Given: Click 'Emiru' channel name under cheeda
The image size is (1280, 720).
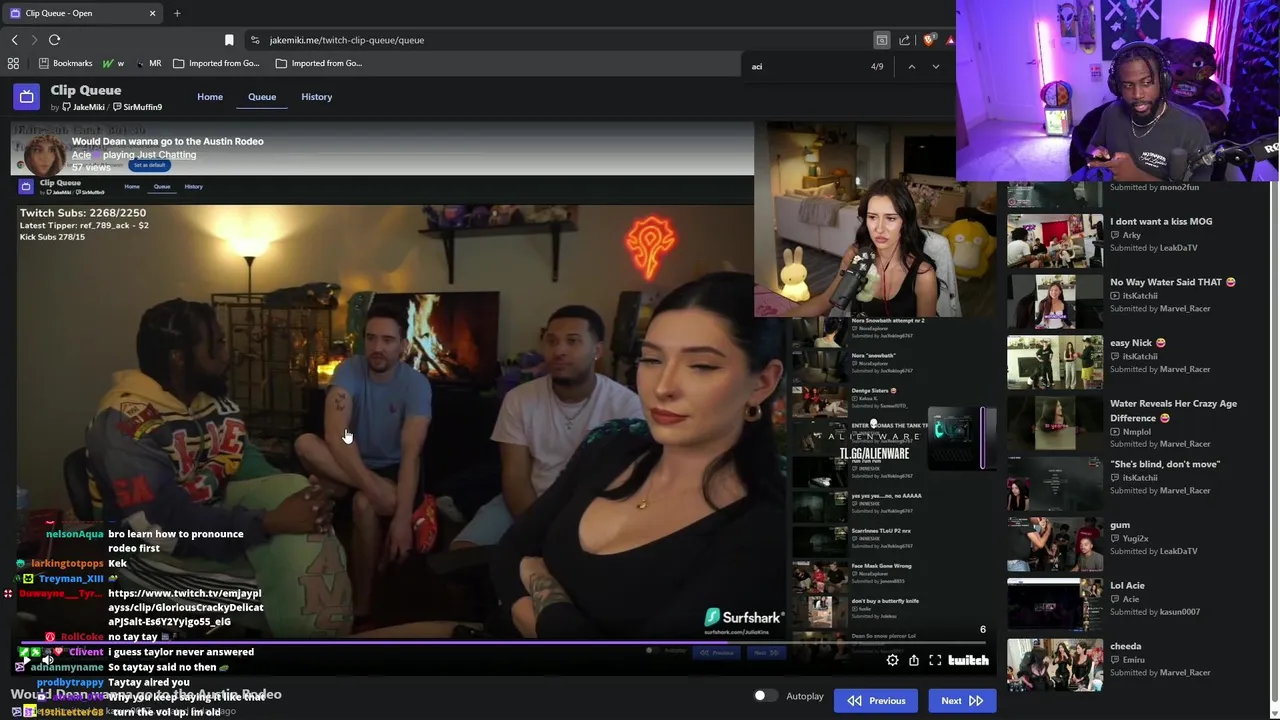Looking at the screenshot, I should (1132, 659).
